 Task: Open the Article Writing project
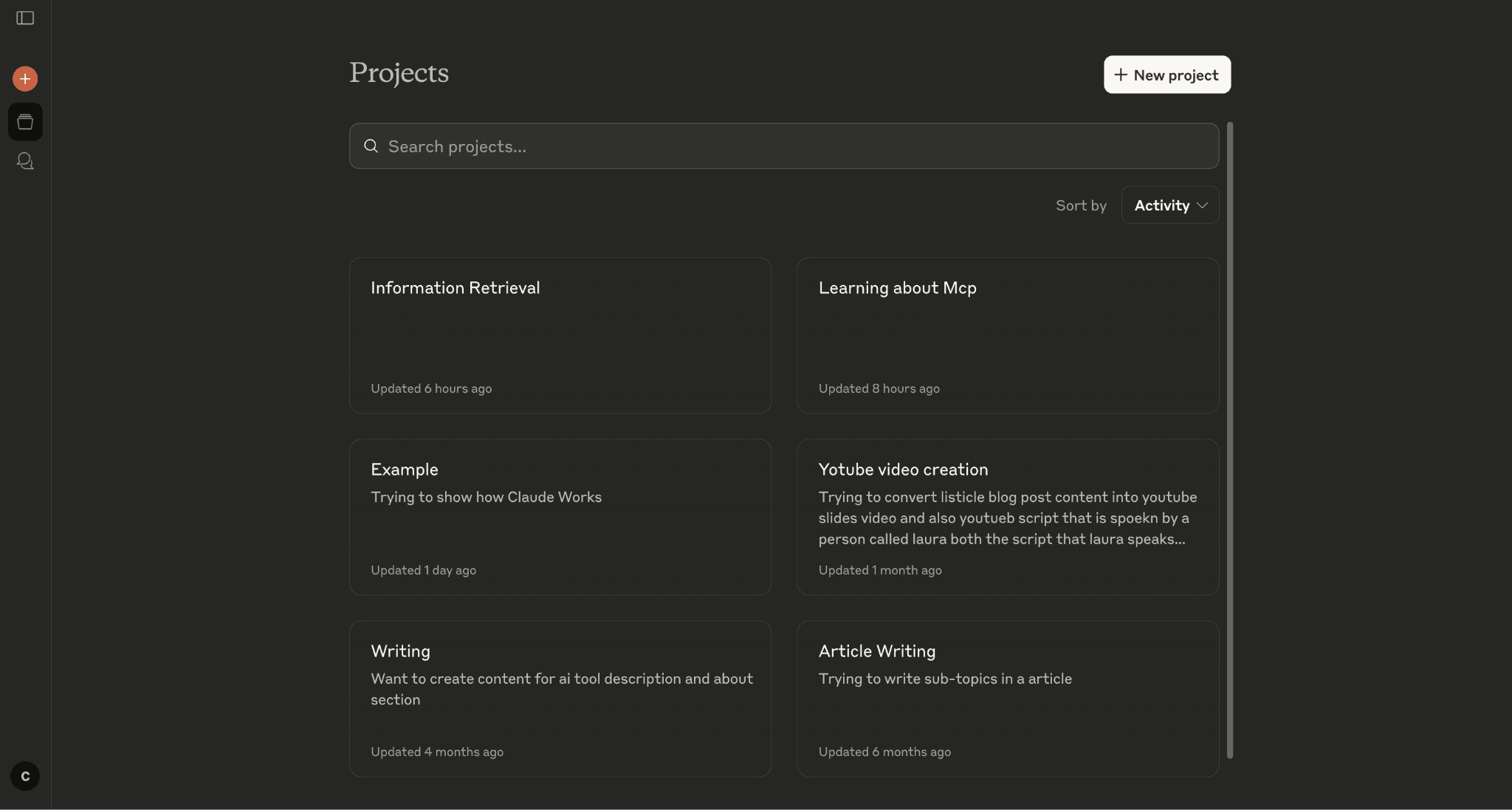point(1007,699)
